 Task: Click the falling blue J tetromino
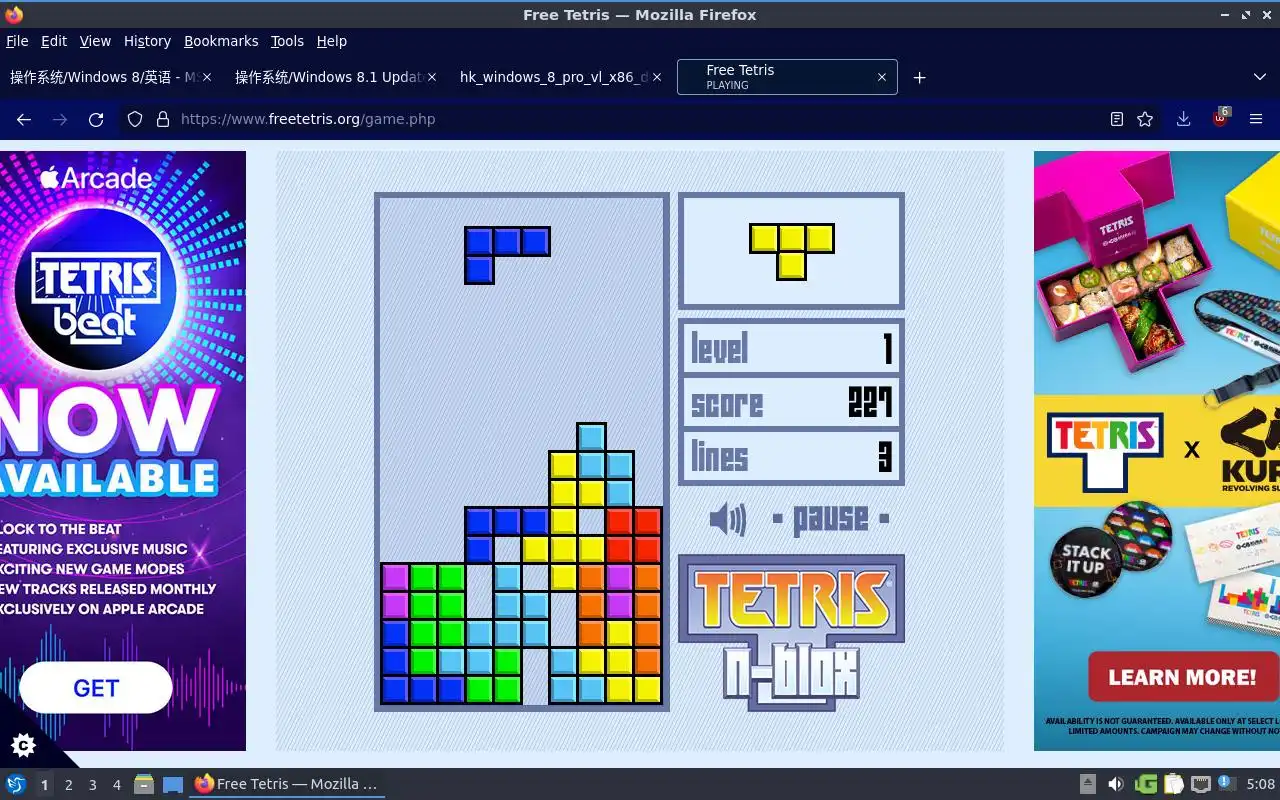507,255
